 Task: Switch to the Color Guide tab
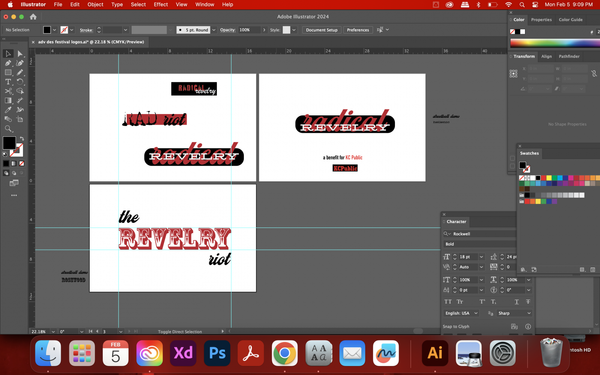(571, 20)
